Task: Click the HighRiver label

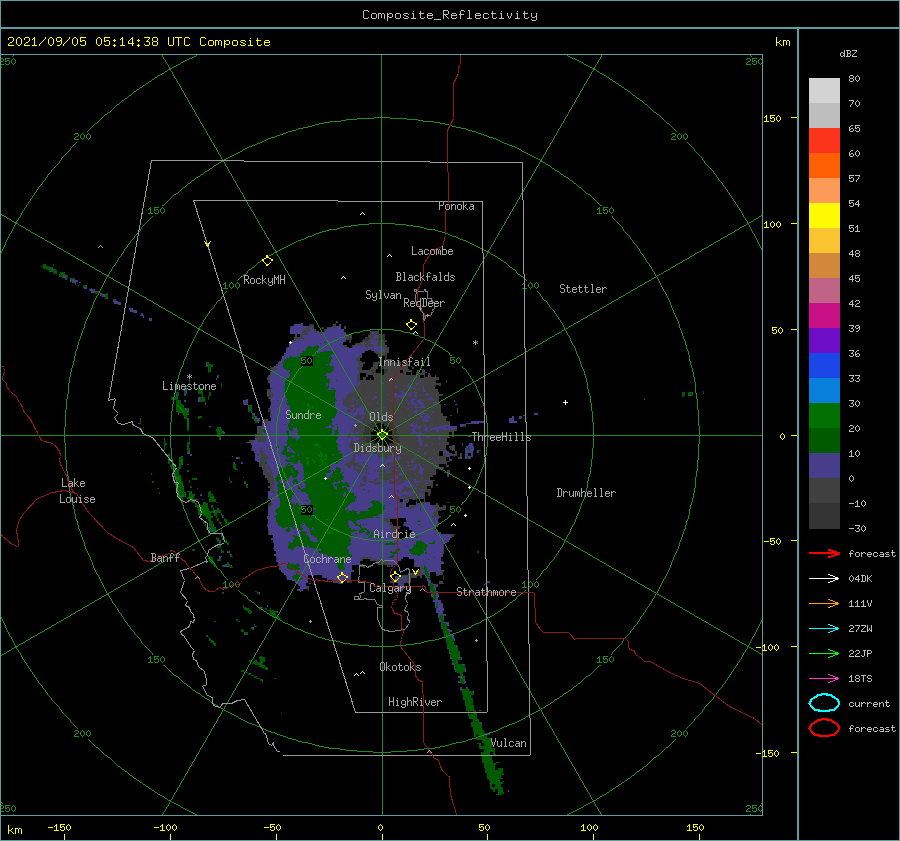Action: point(415,702)
